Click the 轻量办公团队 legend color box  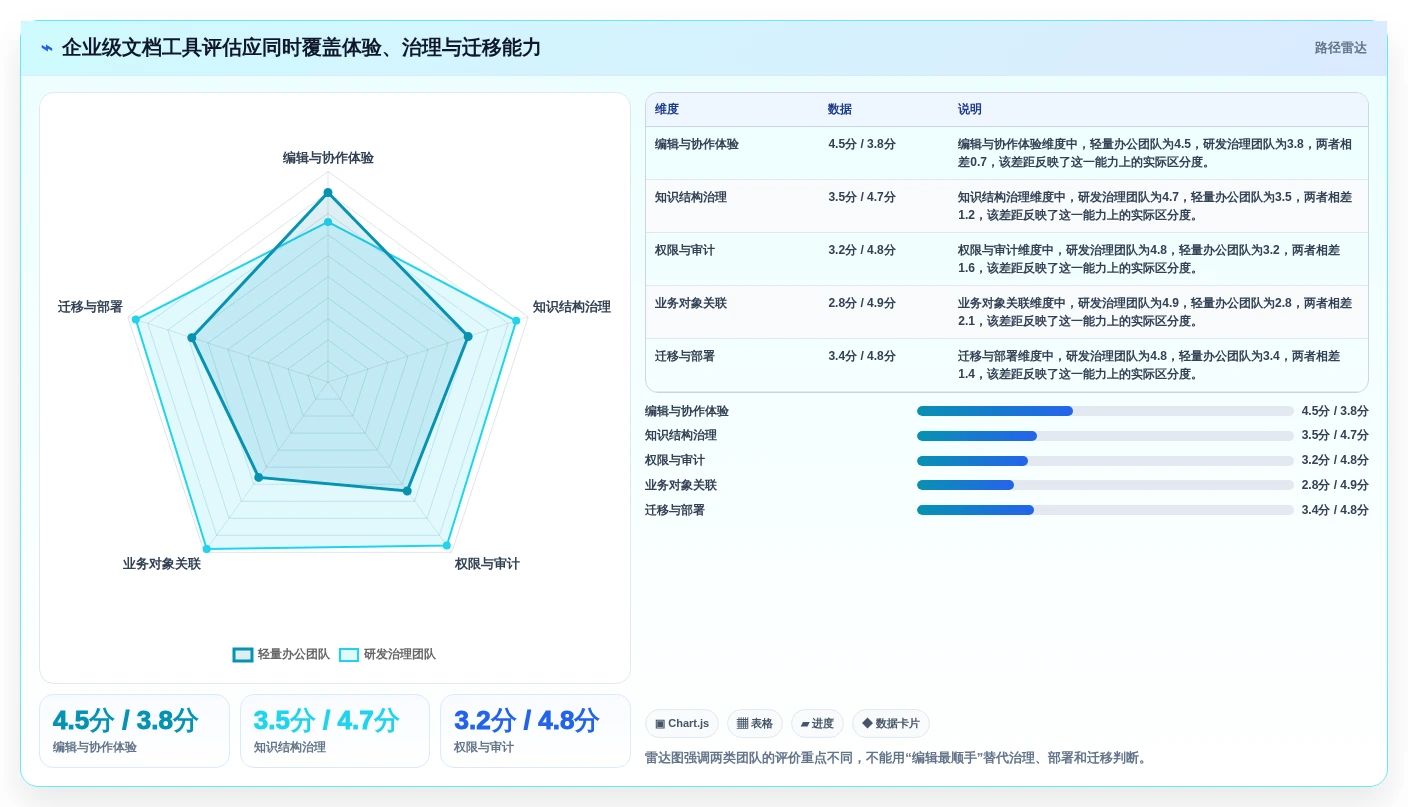pos(243,655)
